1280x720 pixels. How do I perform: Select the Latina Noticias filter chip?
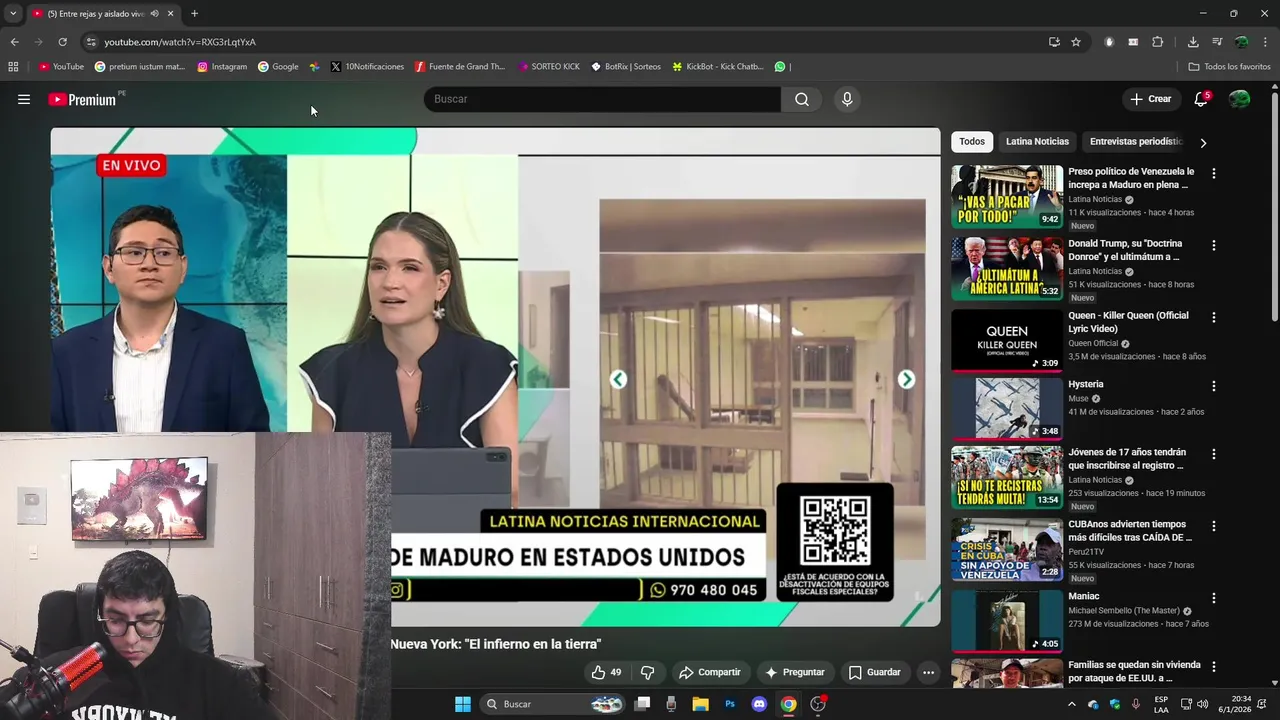[1037, 142]
